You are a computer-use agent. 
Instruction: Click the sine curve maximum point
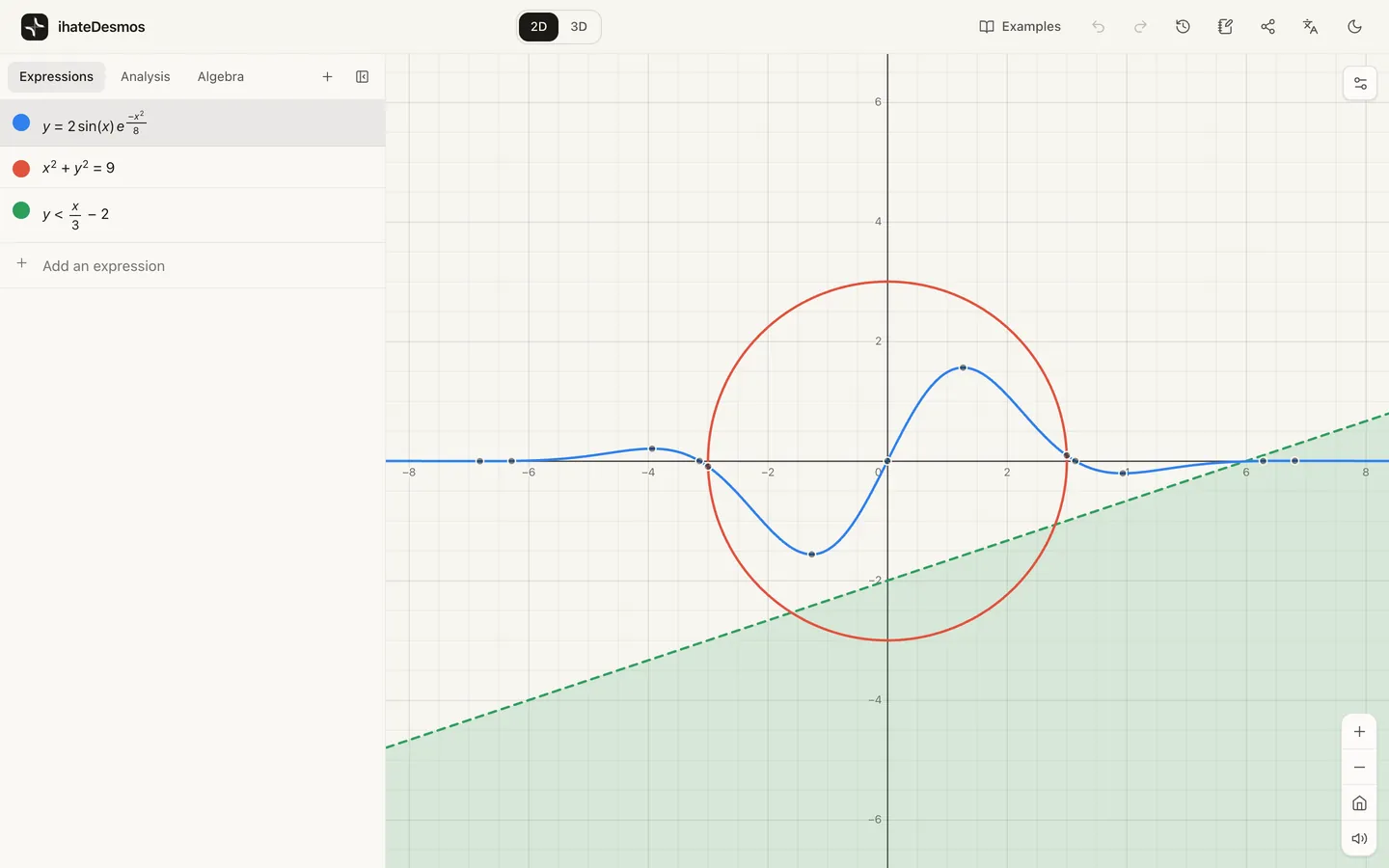click(963, 367)
